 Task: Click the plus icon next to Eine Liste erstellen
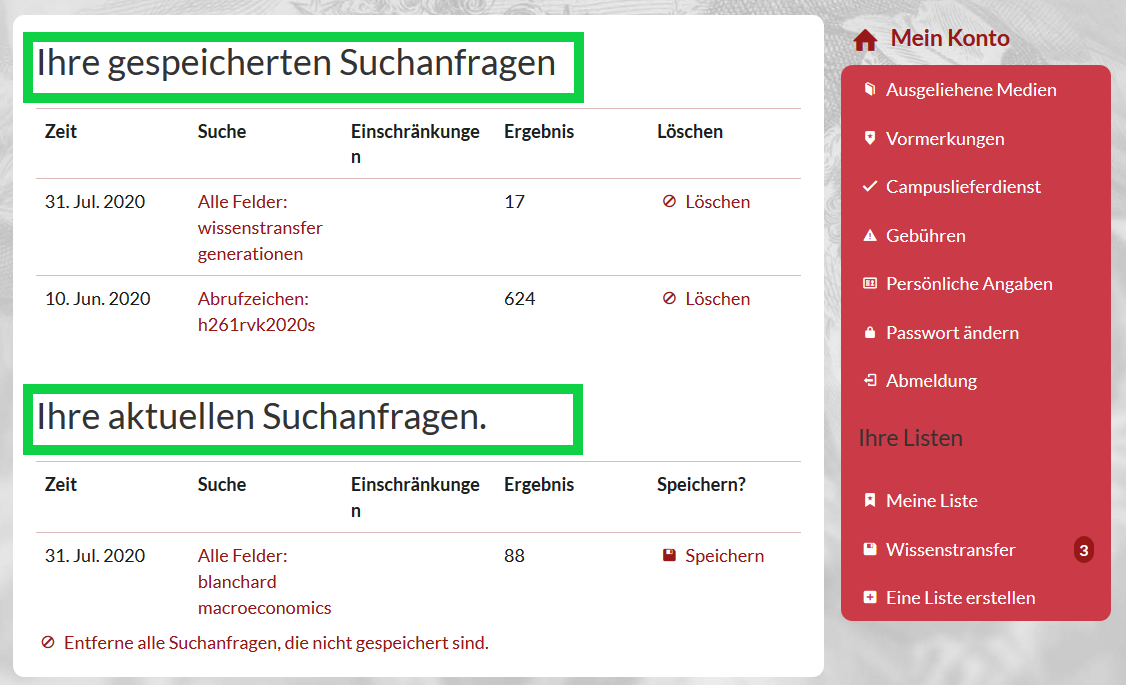pos(870,597)
